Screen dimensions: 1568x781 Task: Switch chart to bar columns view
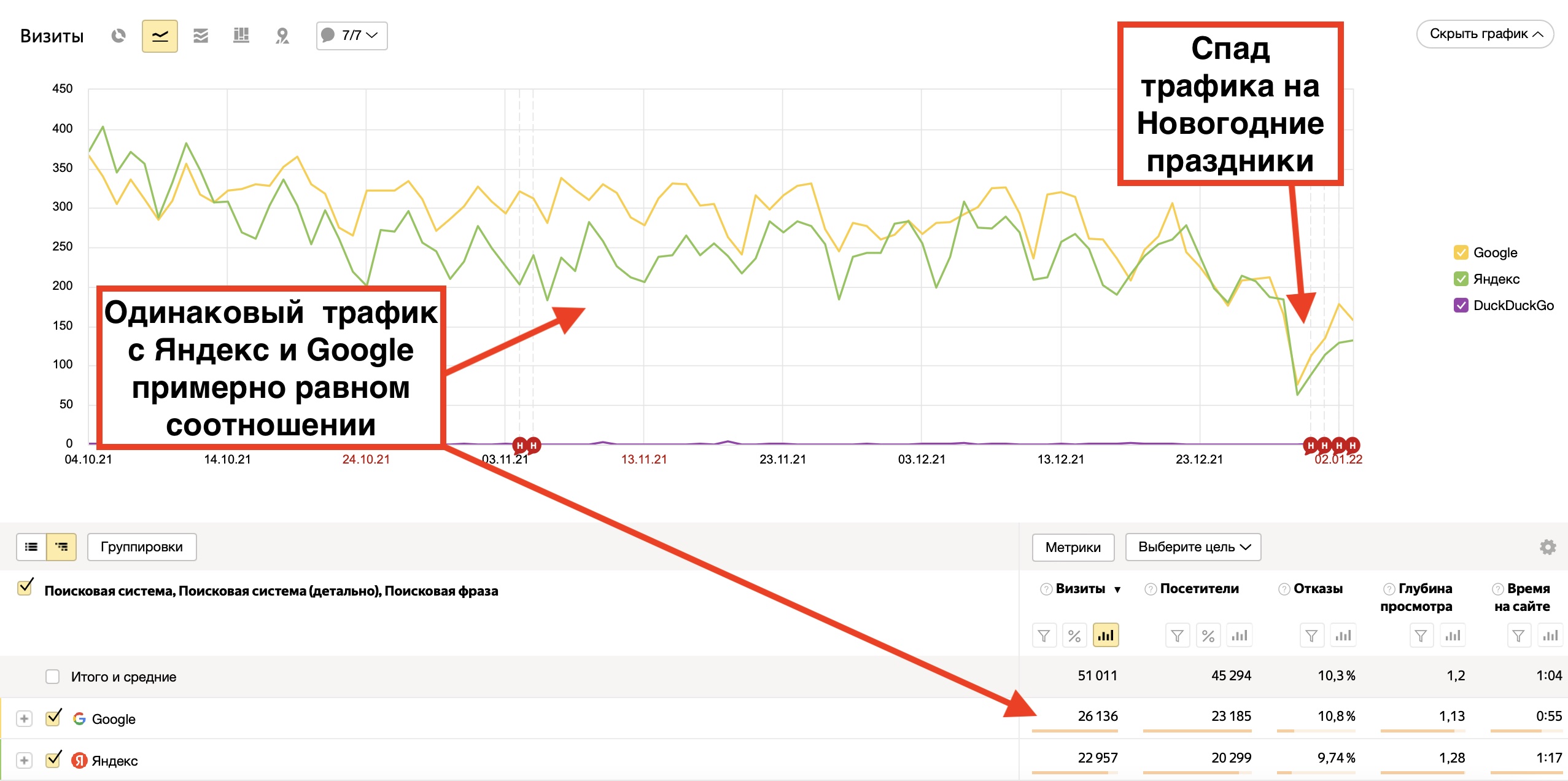(x=241, y=36)
